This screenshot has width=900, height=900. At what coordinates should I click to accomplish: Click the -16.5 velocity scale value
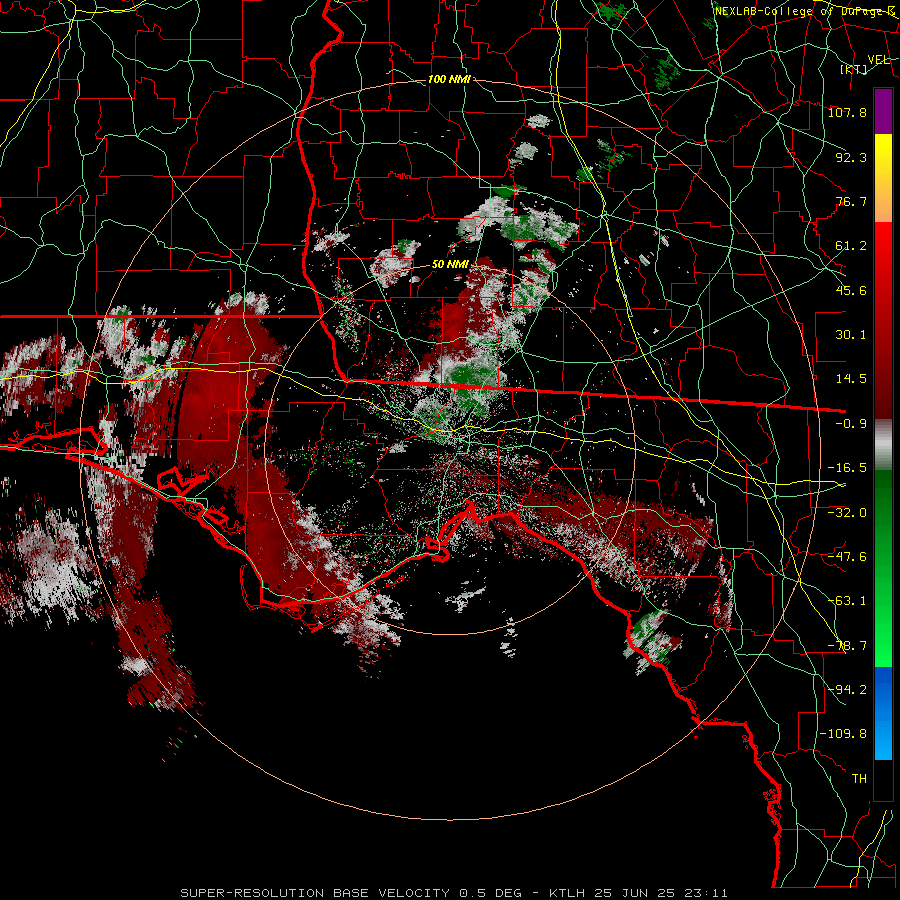[x=847, y=468]
